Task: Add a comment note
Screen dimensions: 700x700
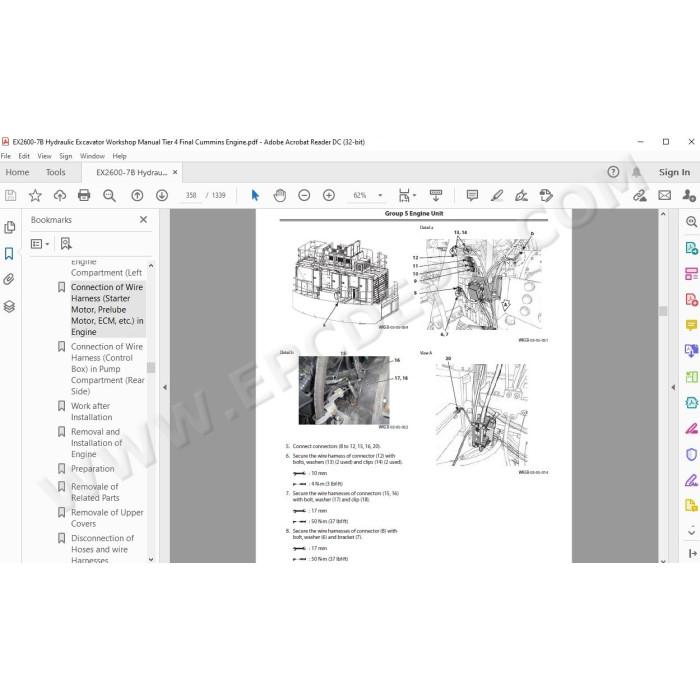Action: [472, 195]
